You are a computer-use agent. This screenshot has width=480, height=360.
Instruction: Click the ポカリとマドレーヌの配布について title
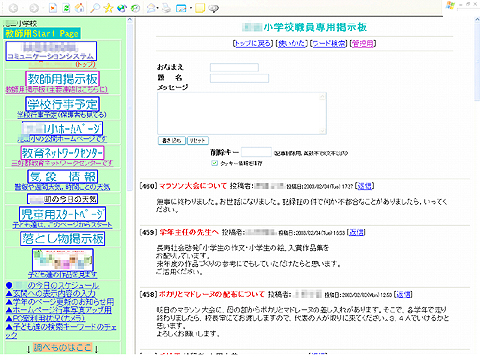tap(212, 295)
